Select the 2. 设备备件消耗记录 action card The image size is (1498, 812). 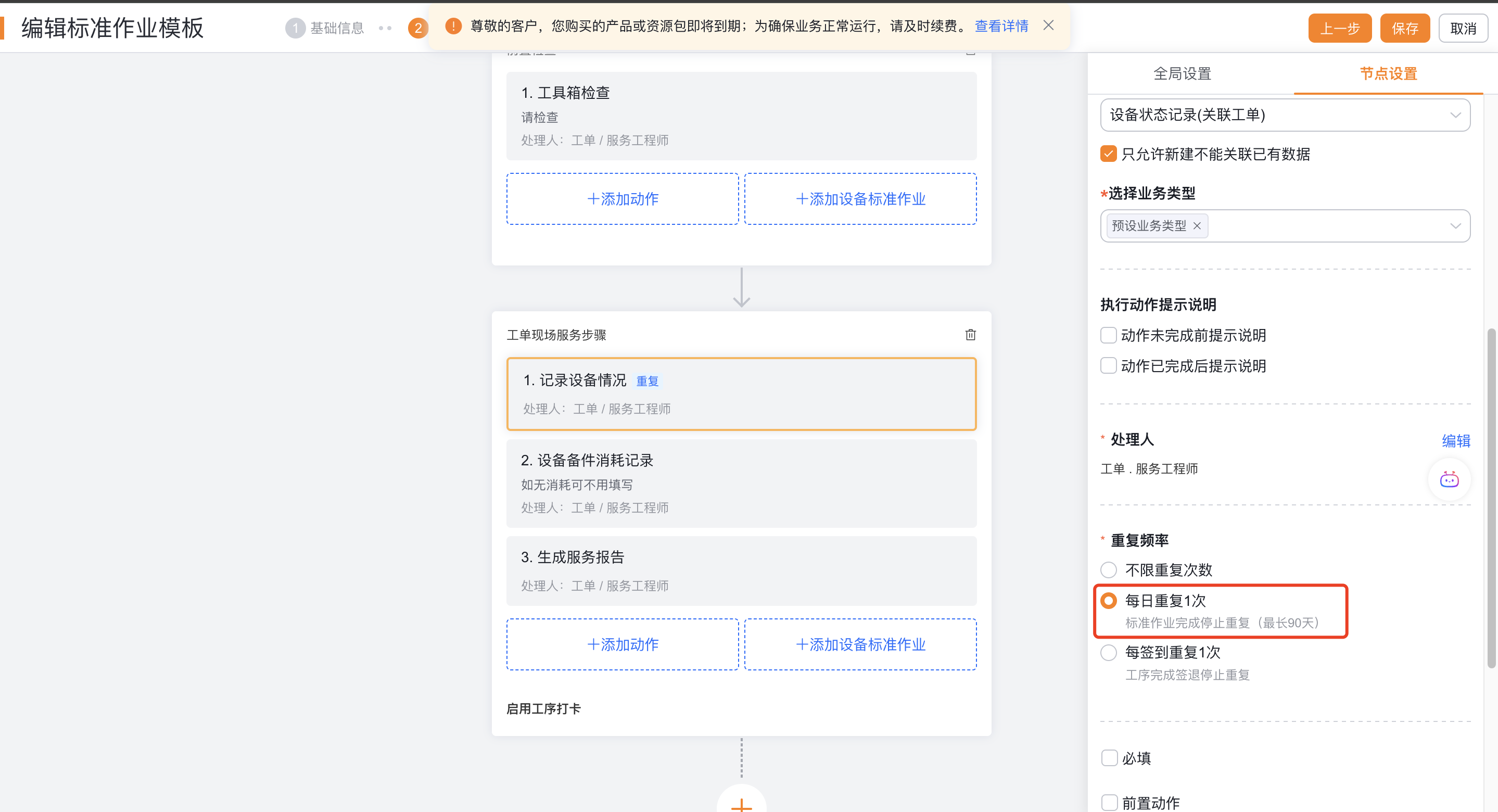click(x=741, y=483)
